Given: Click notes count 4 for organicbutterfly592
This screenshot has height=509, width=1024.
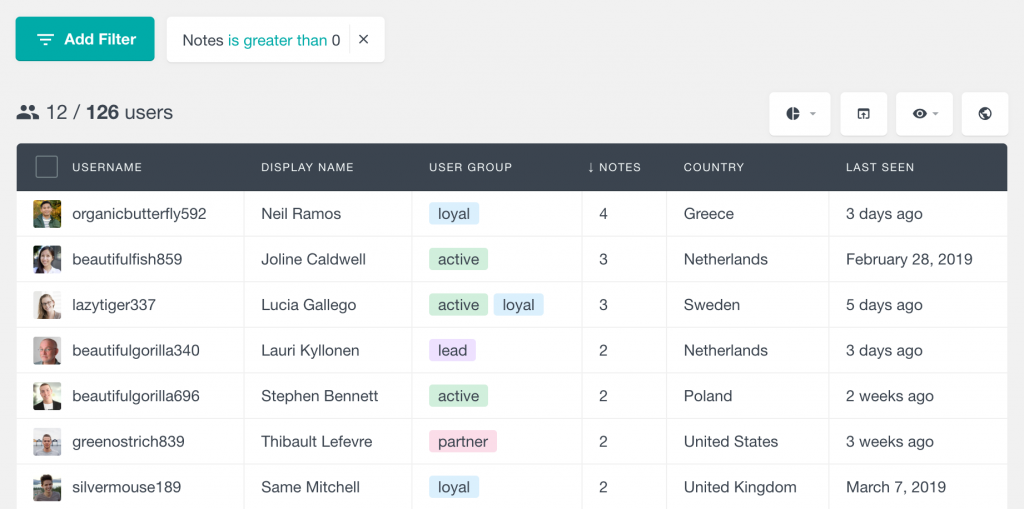Looking at the screenshot, I should coord(603,214).
